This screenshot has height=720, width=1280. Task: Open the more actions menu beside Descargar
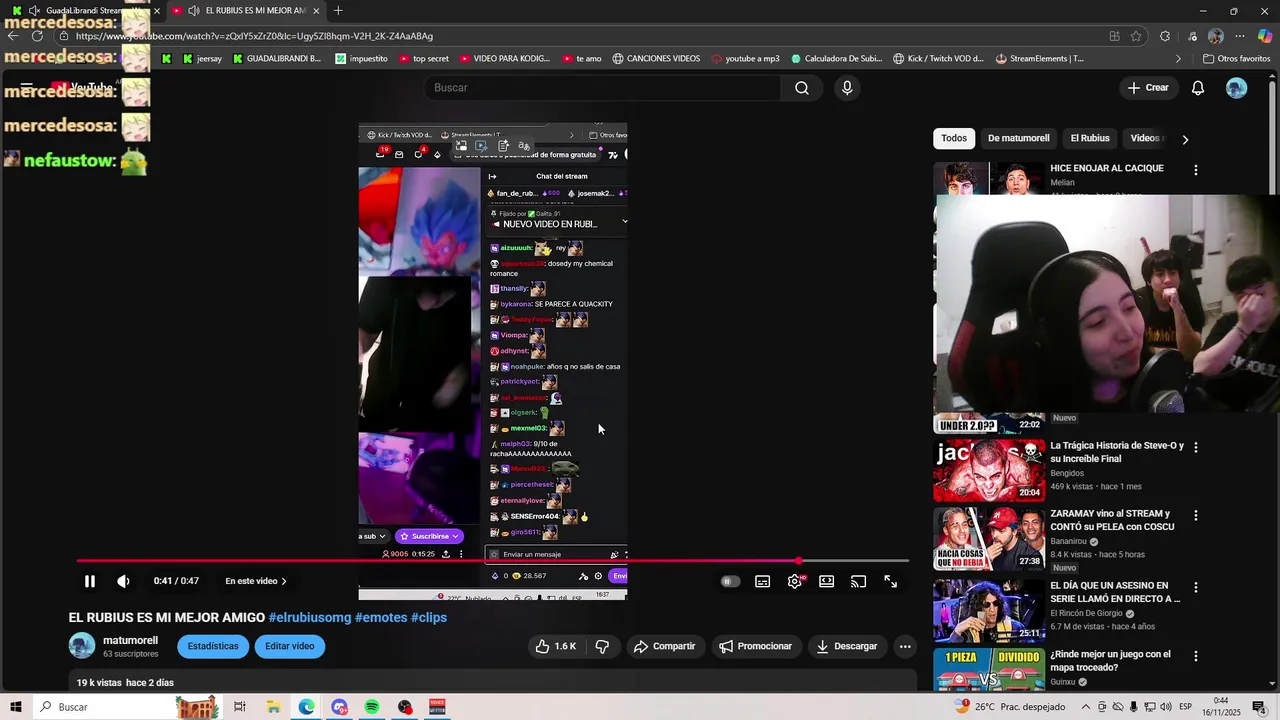tap(905, 646)
